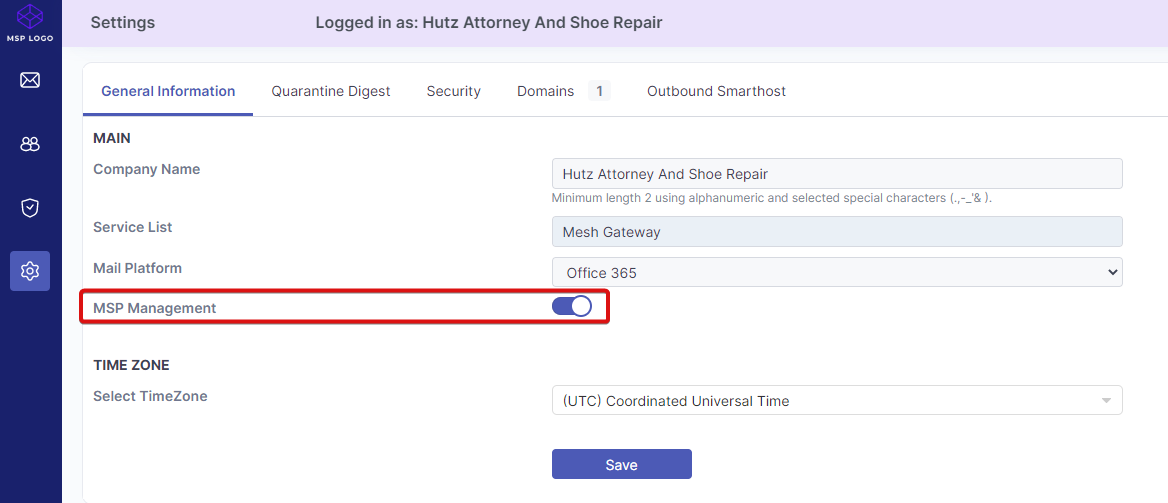This screenshot has height=503, width=1168.
Task: Click the Domains count badge
Action: coord(599,91)
